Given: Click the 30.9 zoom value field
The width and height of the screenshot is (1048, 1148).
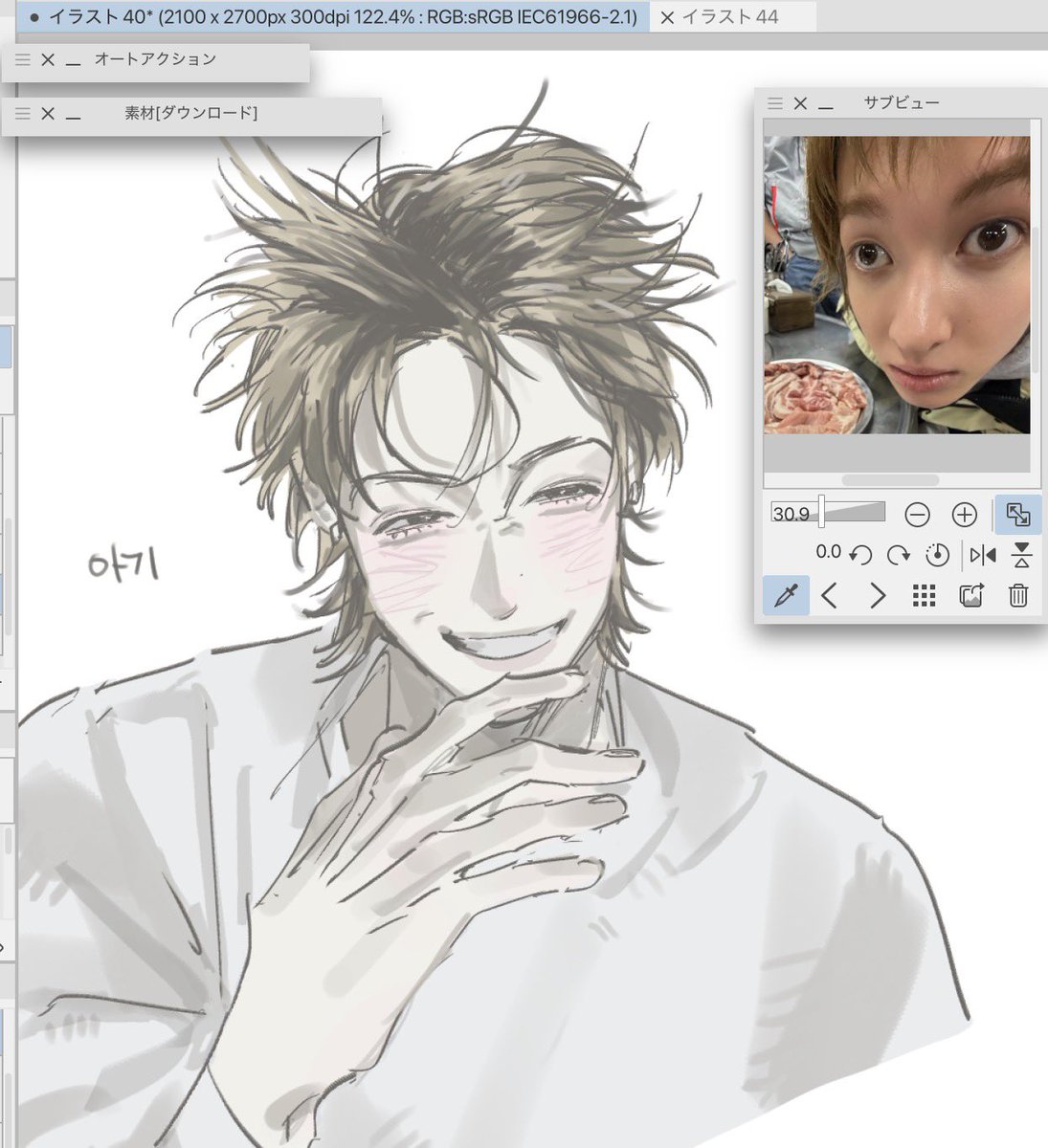Looking at the screenshot, I should point(792,515).
